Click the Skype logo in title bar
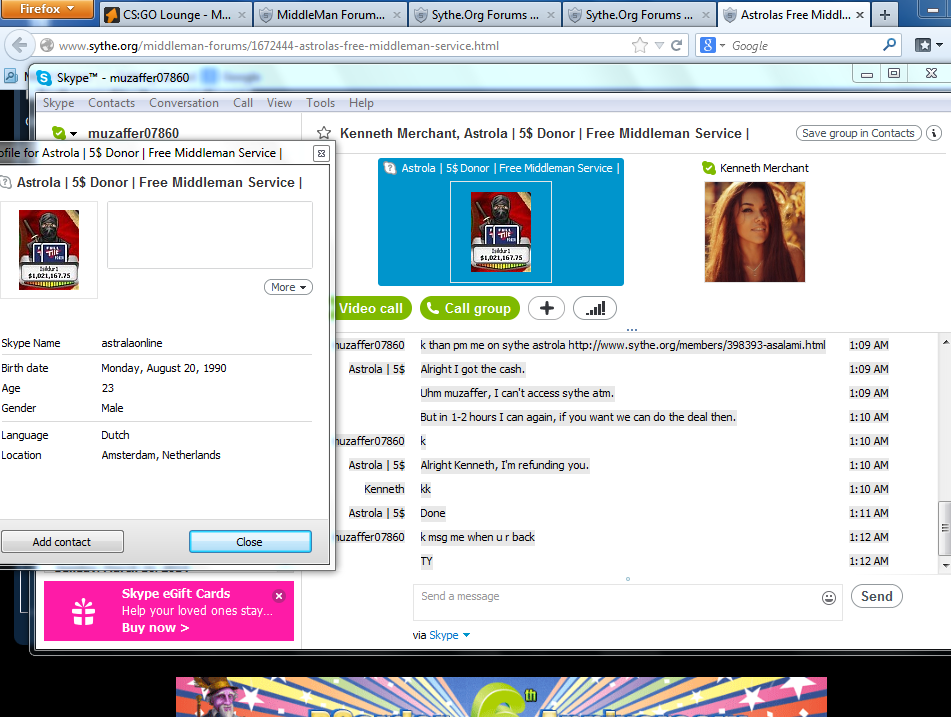 (44, 78)
